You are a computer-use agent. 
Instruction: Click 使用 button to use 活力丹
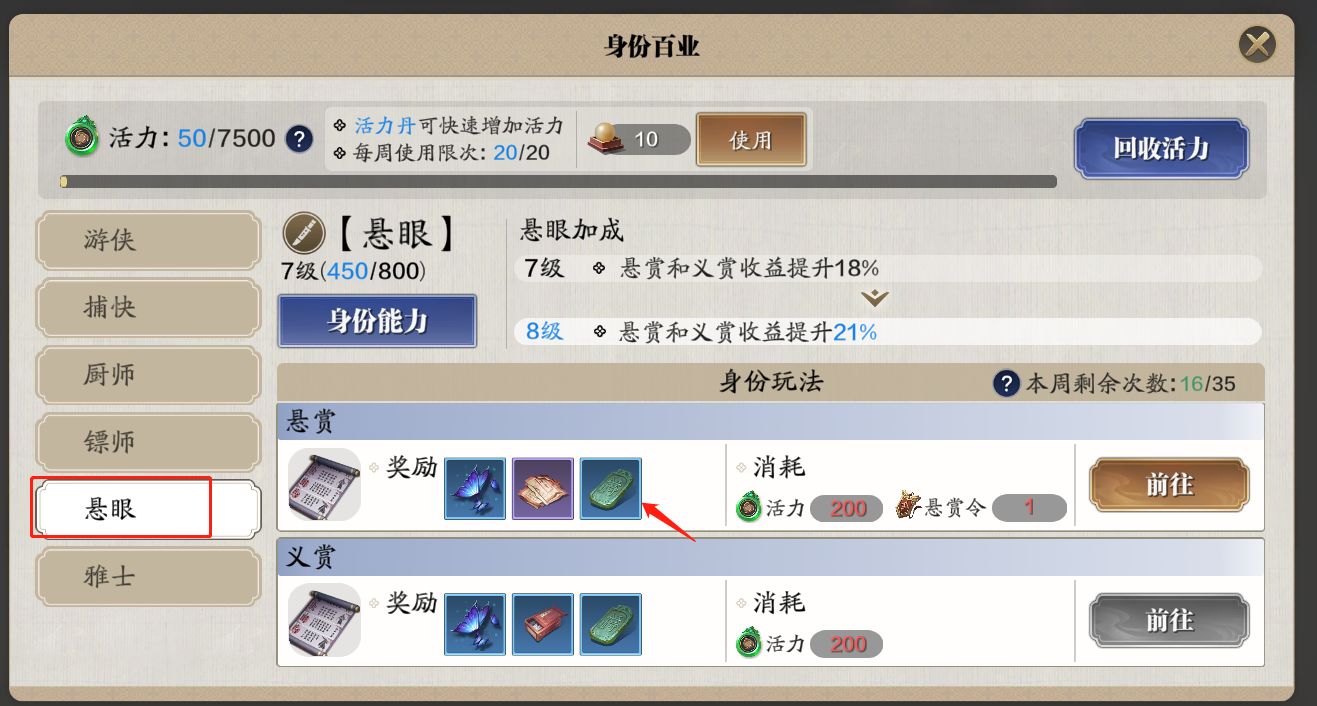[x=751, y=139]
